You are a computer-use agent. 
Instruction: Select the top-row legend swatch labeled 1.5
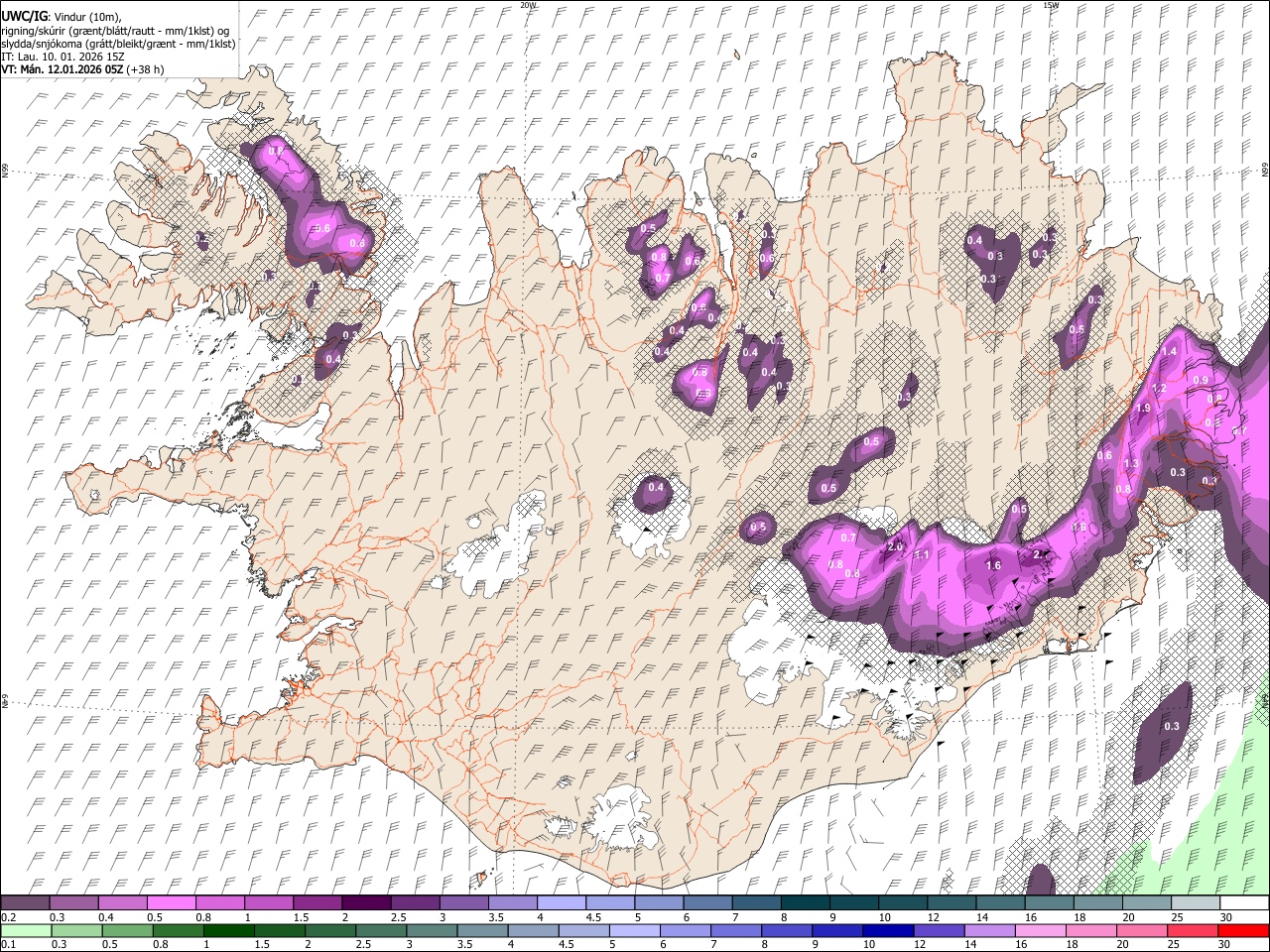pos(317,902)
